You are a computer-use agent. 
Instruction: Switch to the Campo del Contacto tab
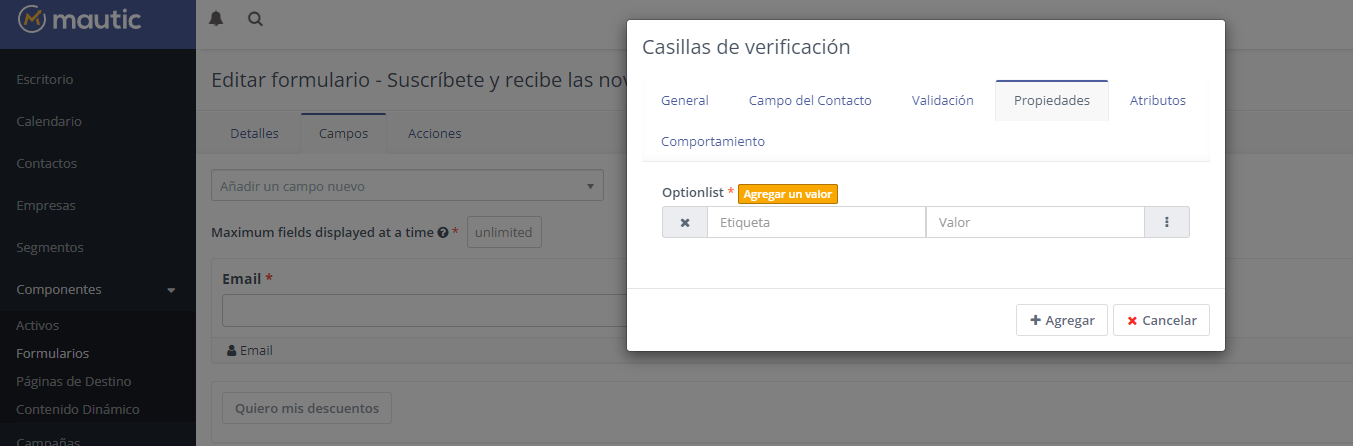point(810,100)
